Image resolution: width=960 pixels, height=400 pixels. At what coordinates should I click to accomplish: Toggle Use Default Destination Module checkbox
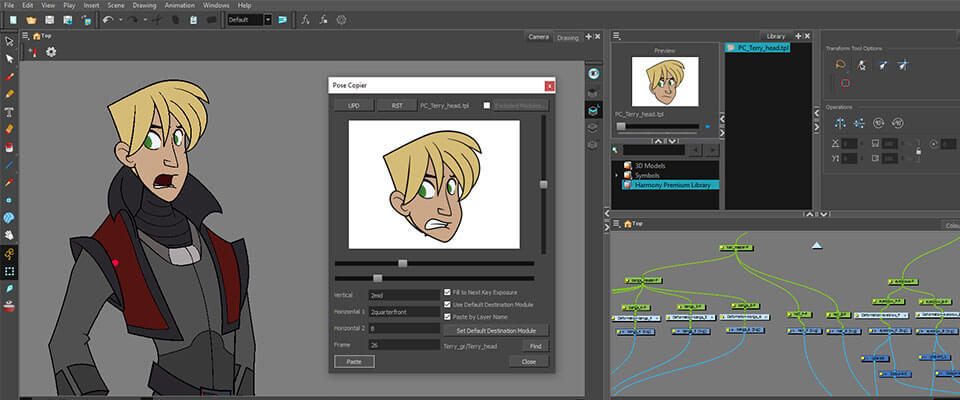(447, 305)
